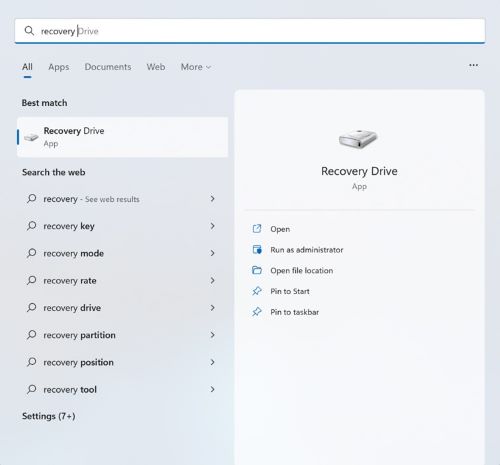The height and width of the screenshot is (465, 500).
Task: Switch to the Documents tab
Action: point(108,67)
